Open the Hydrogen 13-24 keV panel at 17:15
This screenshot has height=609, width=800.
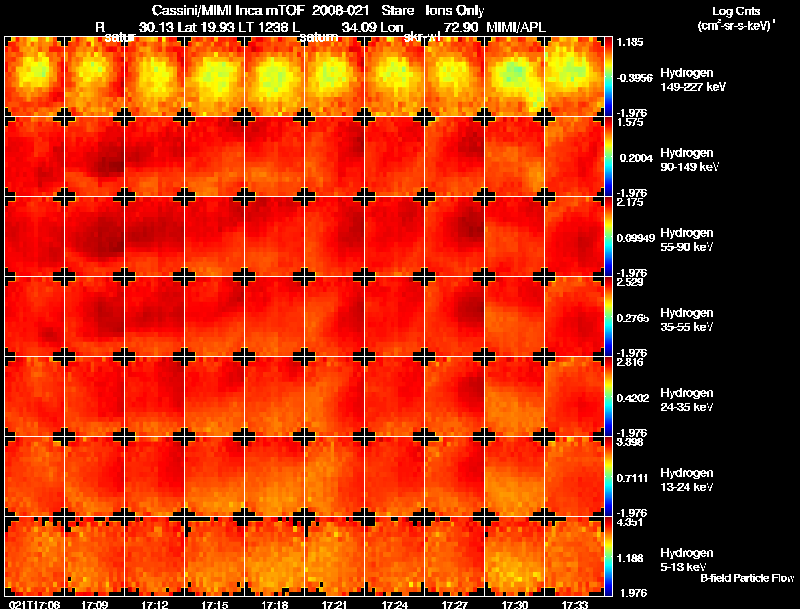click(x=214, y=477)
